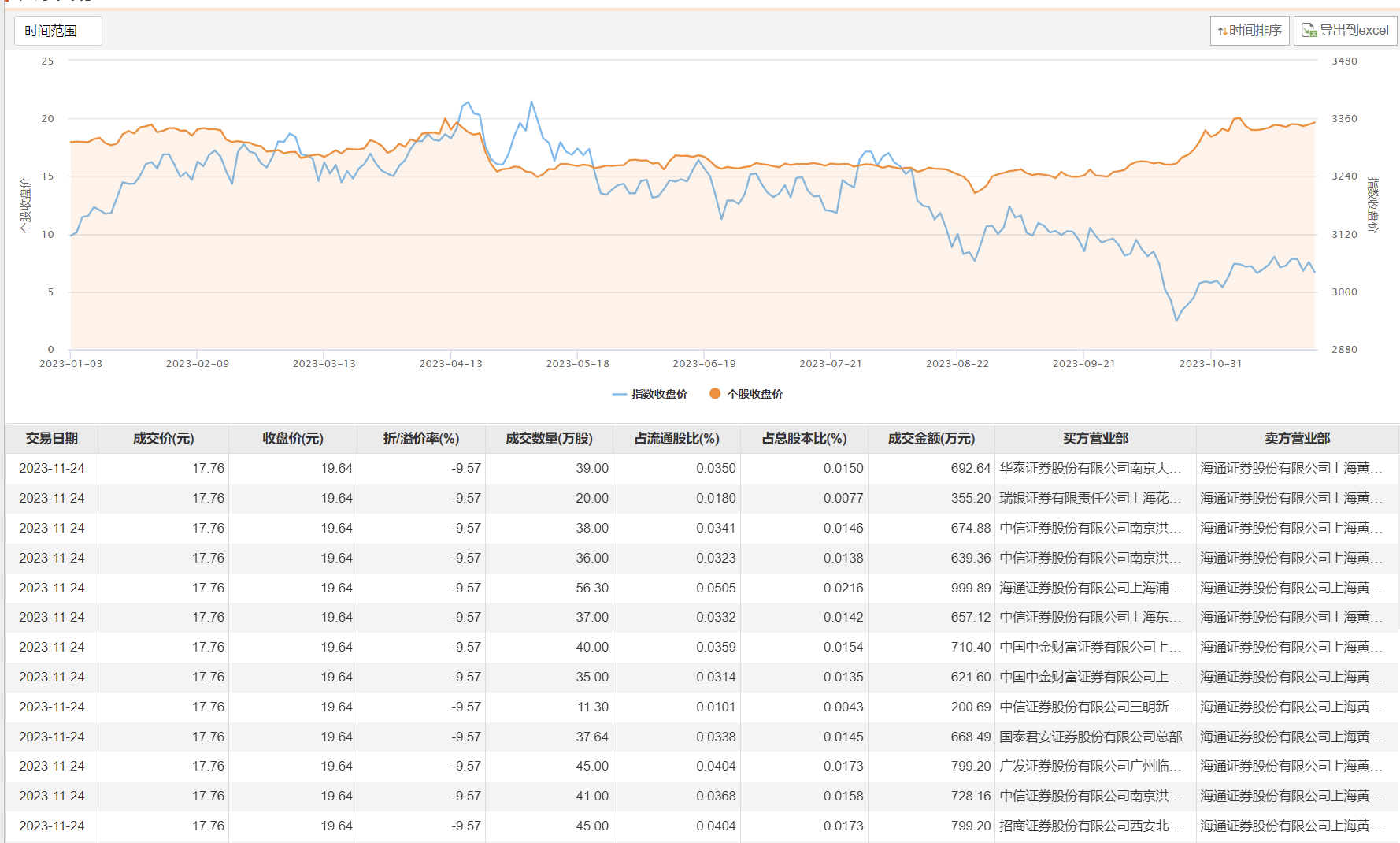Click the orange dot legend icon for 个股收盘价
The width and height of the screenshot is (1400, 843).
click(715, 394)
